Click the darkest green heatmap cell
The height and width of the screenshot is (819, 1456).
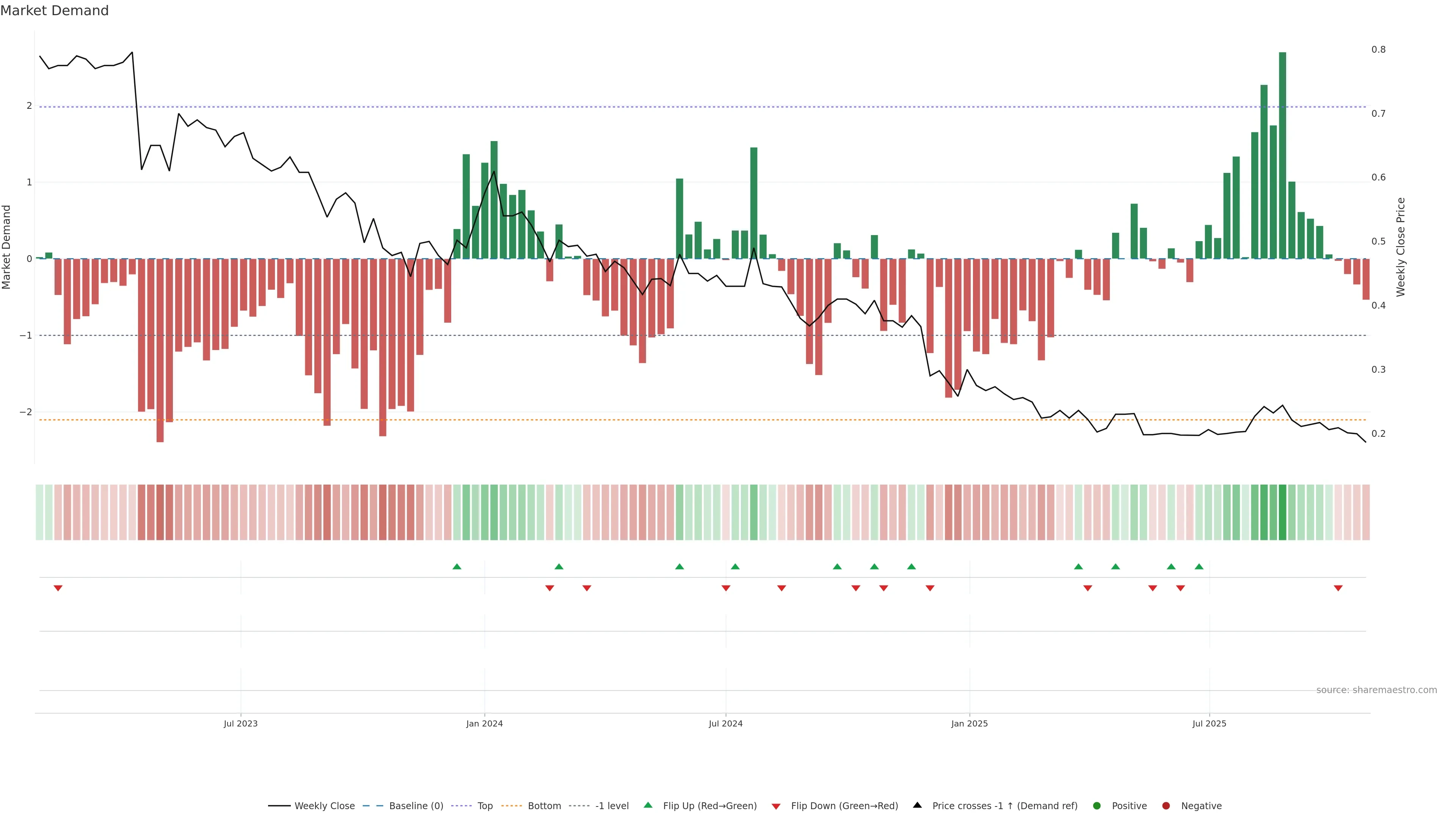[x=1282, y=512]
